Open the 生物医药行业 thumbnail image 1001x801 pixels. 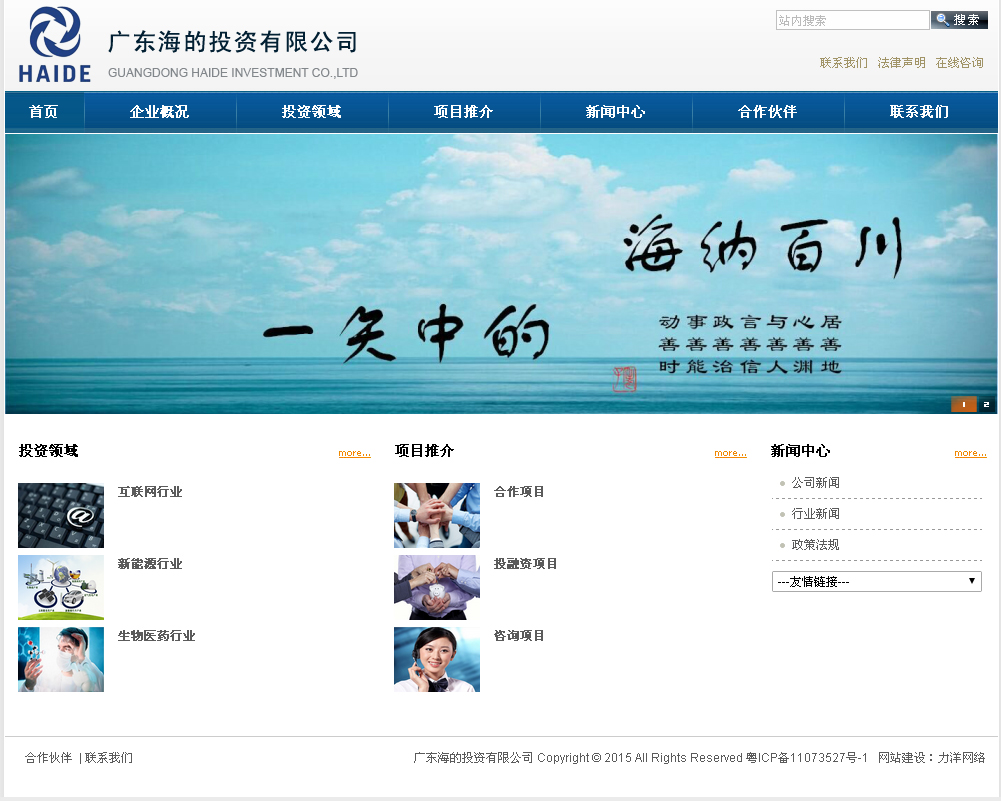click(x=61, y=660)
